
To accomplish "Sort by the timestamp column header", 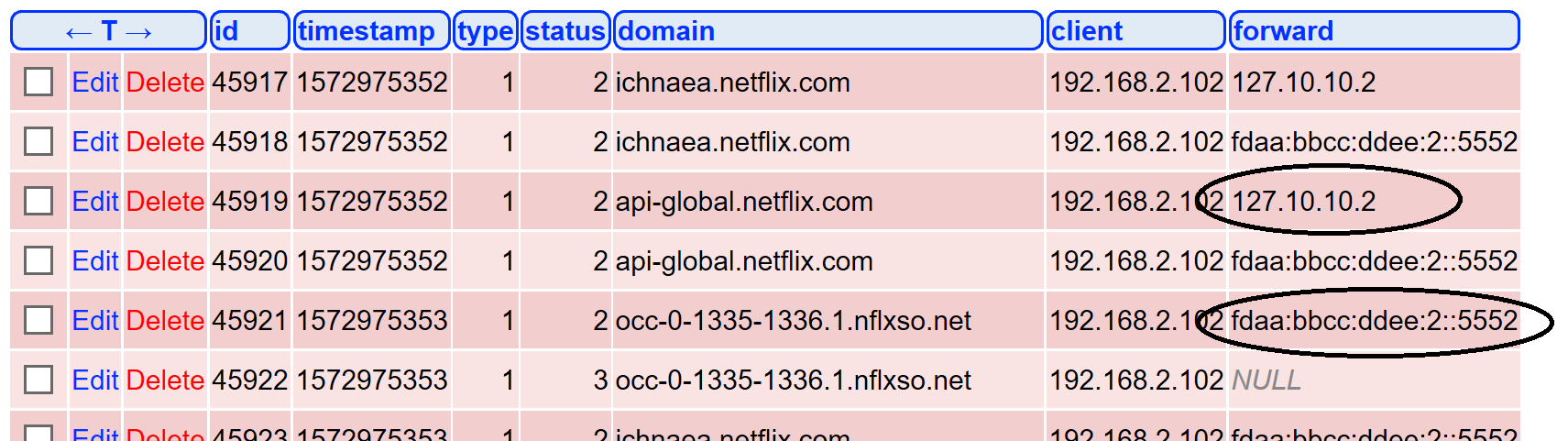I will click(367, 31).
